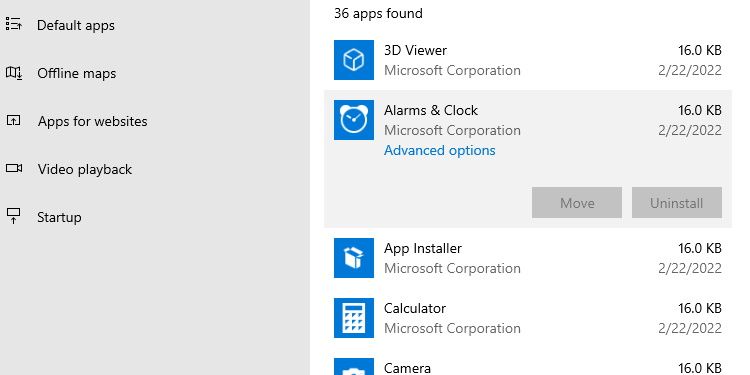This screenshot has width=750, height=375.
Task: Open the Startup apps page
Action: pyautogui.click(x=59, y=218)
